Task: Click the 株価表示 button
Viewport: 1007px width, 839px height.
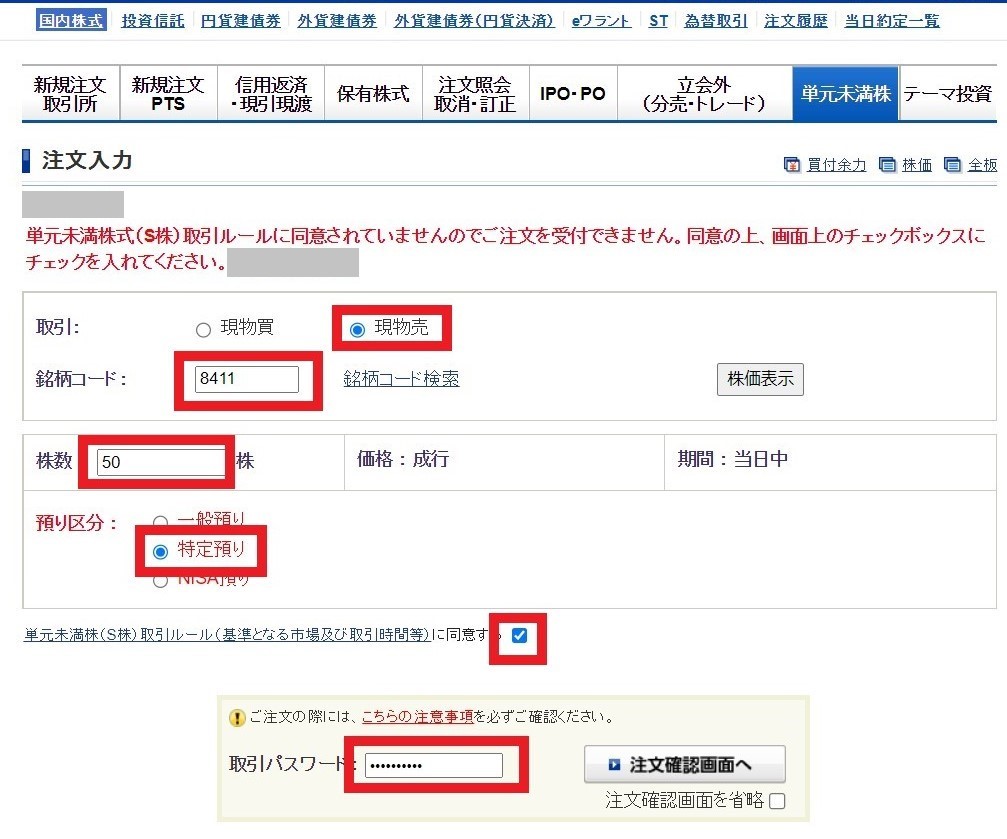Action: click(760, 379)
